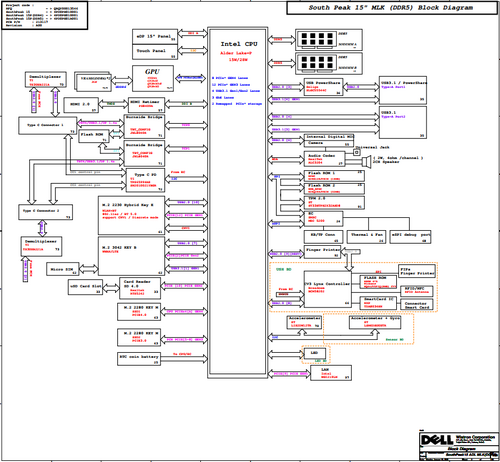Click the HDMI 2.0 block
Screen dimensions: 500x462
[x=81, y=105]
